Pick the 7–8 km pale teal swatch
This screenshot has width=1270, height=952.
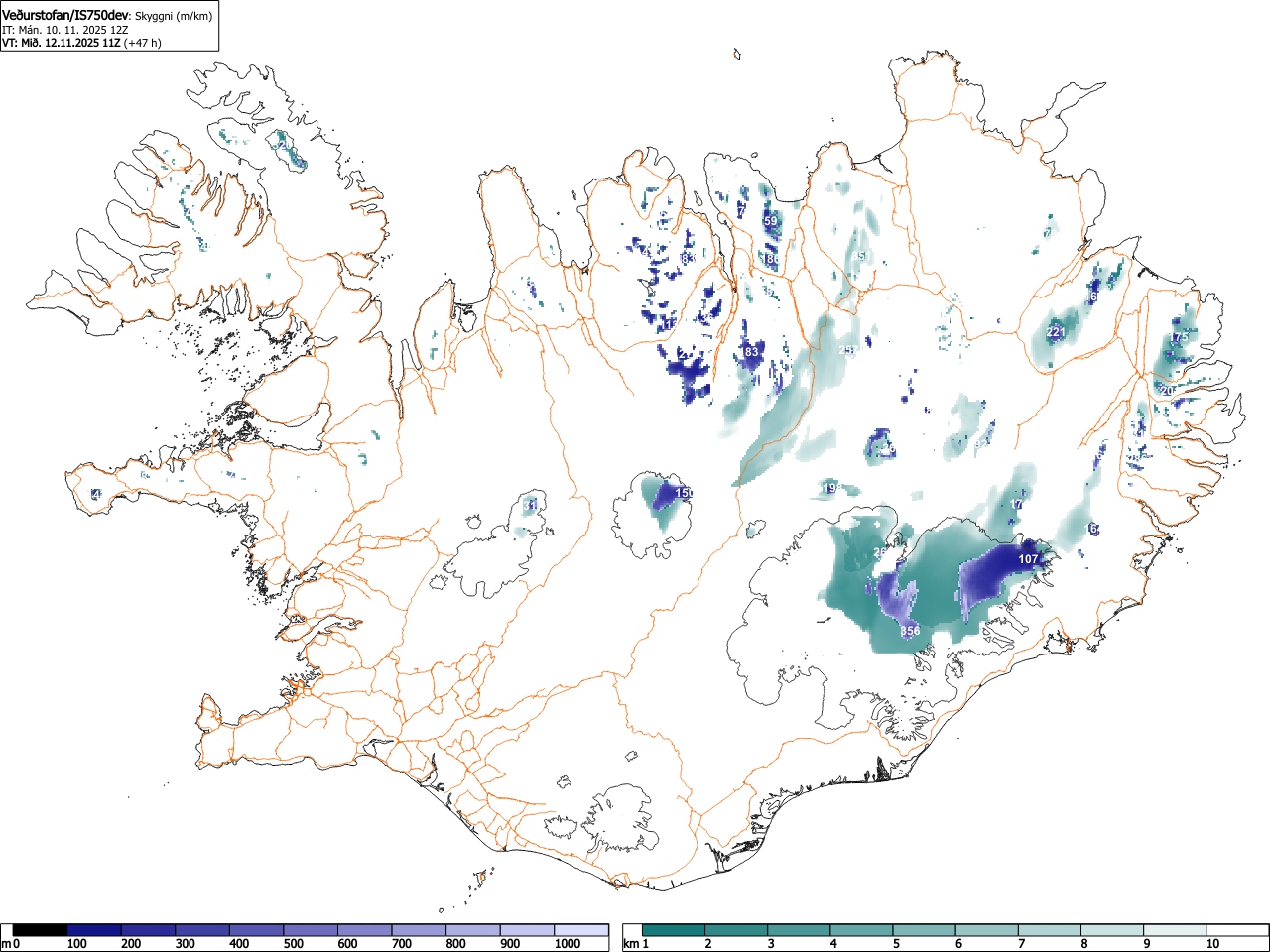1050,930
